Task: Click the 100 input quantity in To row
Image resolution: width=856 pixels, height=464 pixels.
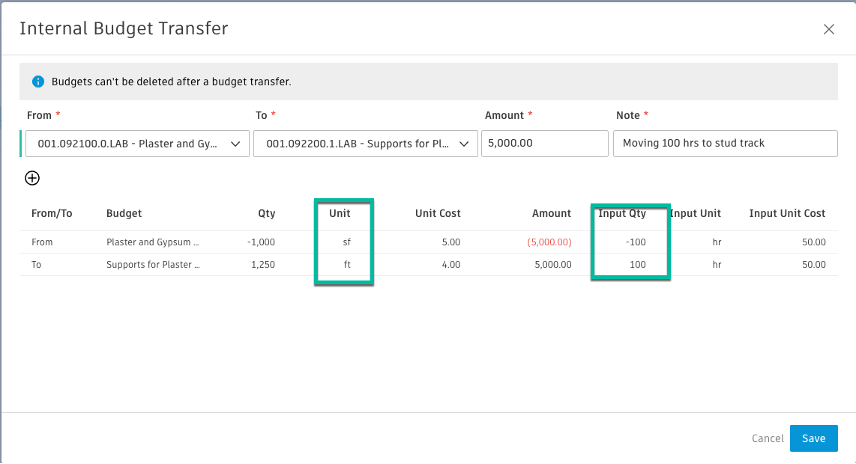Action: [x=638, y=265]
